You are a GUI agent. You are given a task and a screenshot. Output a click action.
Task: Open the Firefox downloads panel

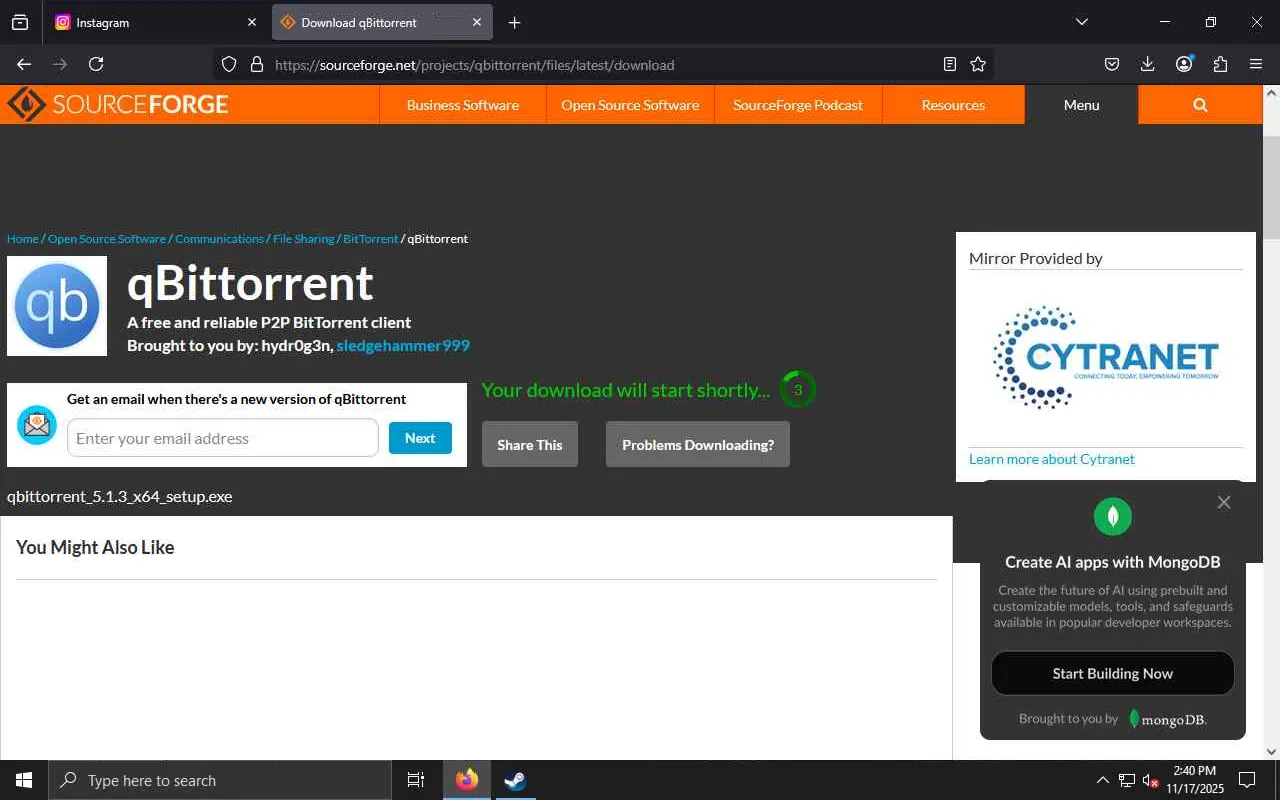pos(1148,64)
